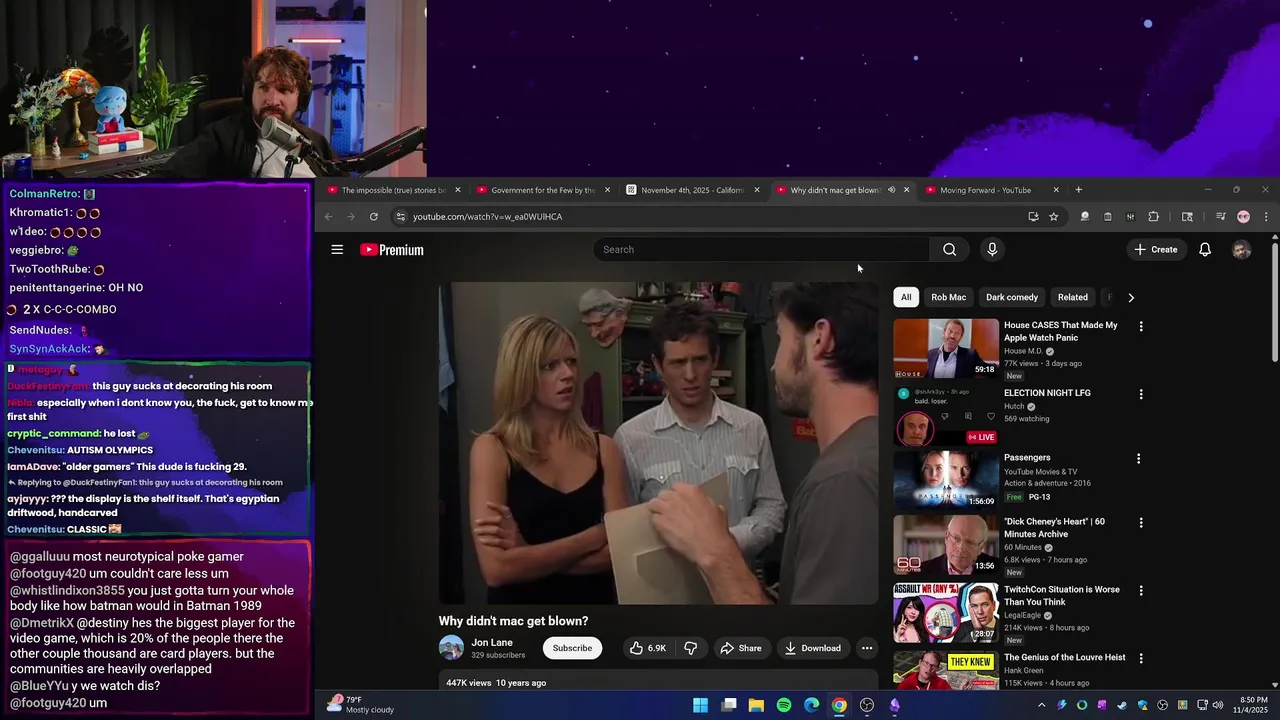Go to YouTube Premium home logo
1280x720 pixels.
[x=392, y=250]
